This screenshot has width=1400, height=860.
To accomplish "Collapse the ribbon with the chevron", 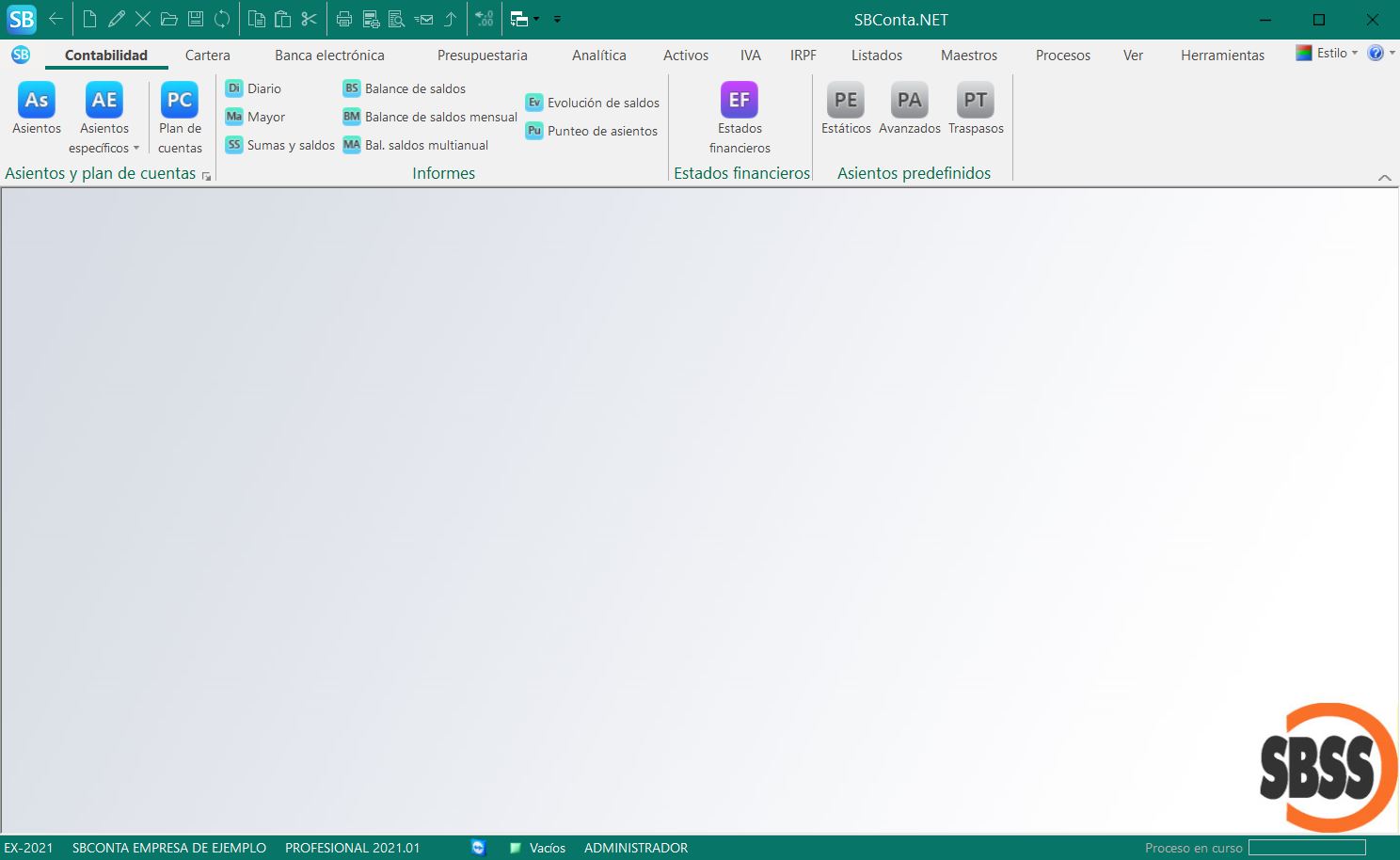I will click(1384, 177).
